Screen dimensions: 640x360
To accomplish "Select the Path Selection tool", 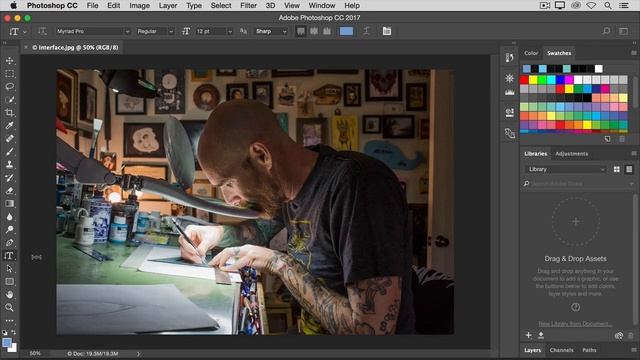I will [9, 269].
